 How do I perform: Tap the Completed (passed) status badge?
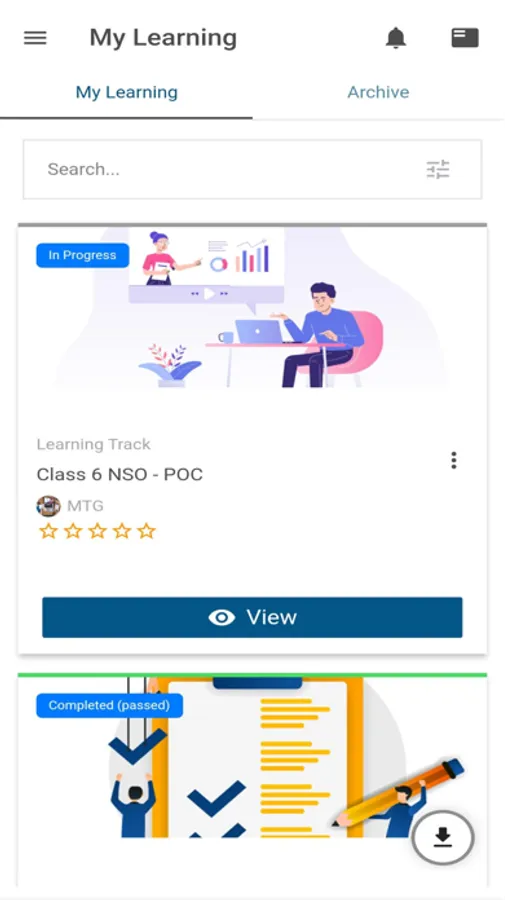coord(109,705)
